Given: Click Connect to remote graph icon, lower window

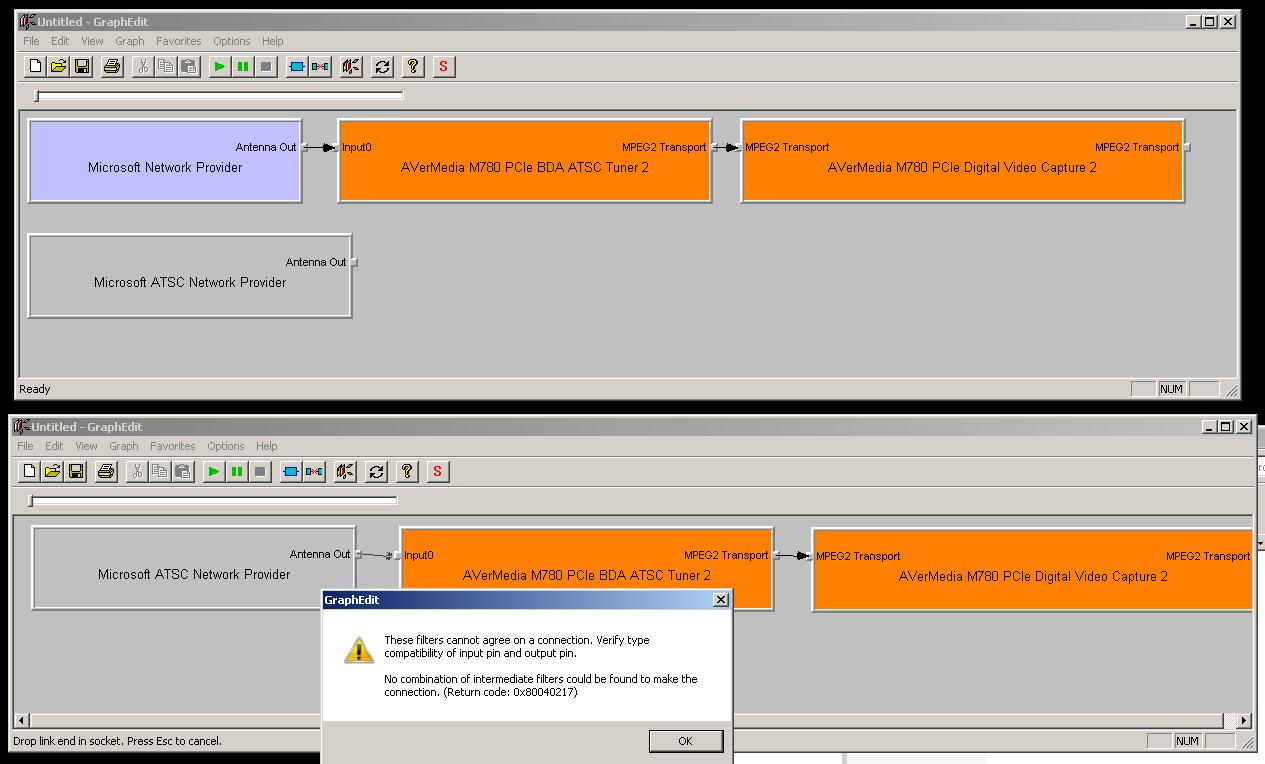Looking at the screenshot, I should click(314, 471).
